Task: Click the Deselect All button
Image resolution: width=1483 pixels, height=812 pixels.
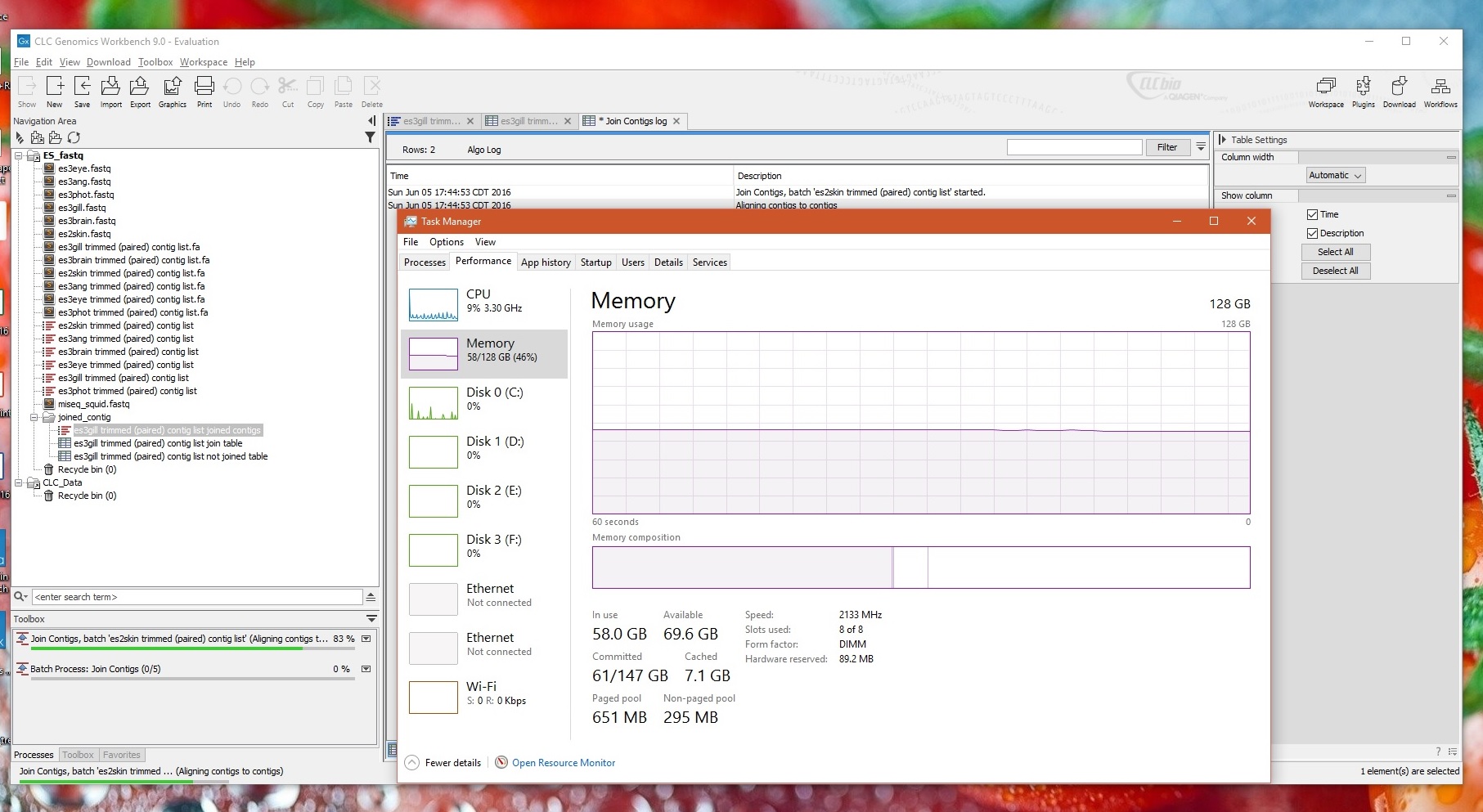Action: tap(1335, 271)
